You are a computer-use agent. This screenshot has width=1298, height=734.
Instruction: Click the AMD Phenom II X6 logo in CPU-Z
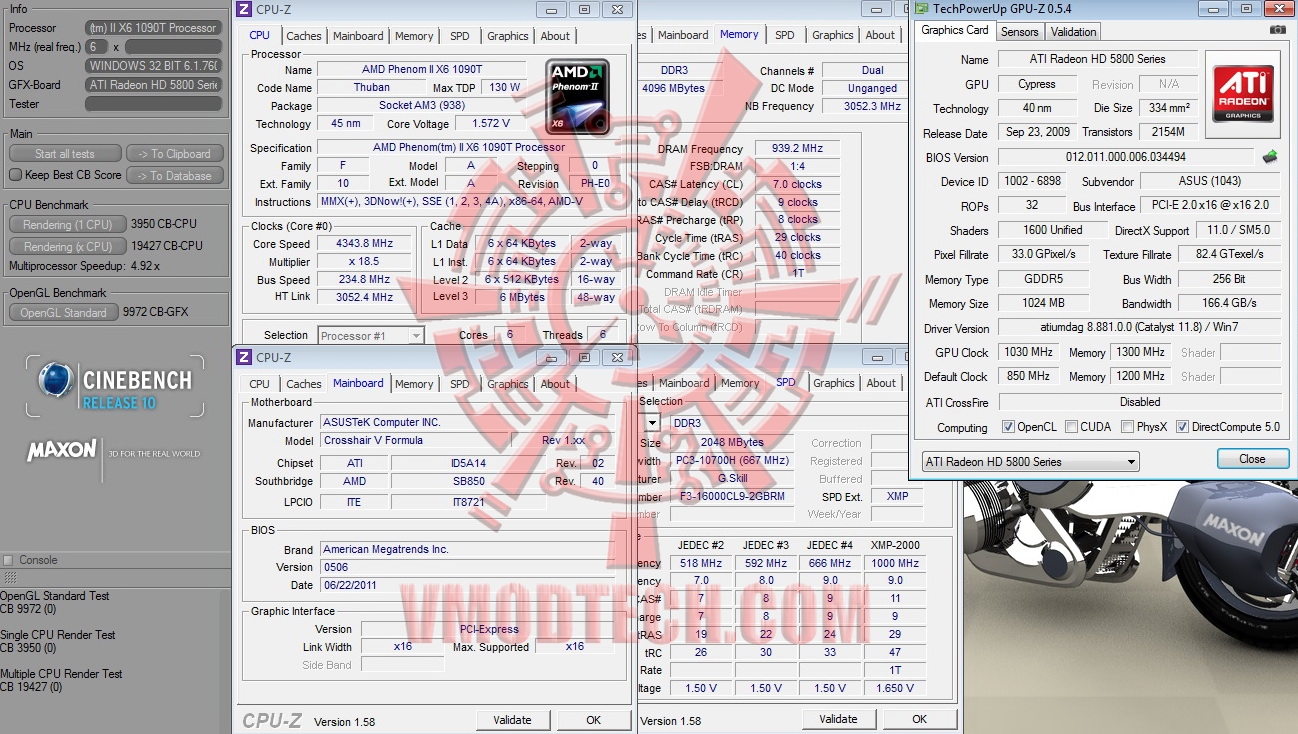point(578,97)
